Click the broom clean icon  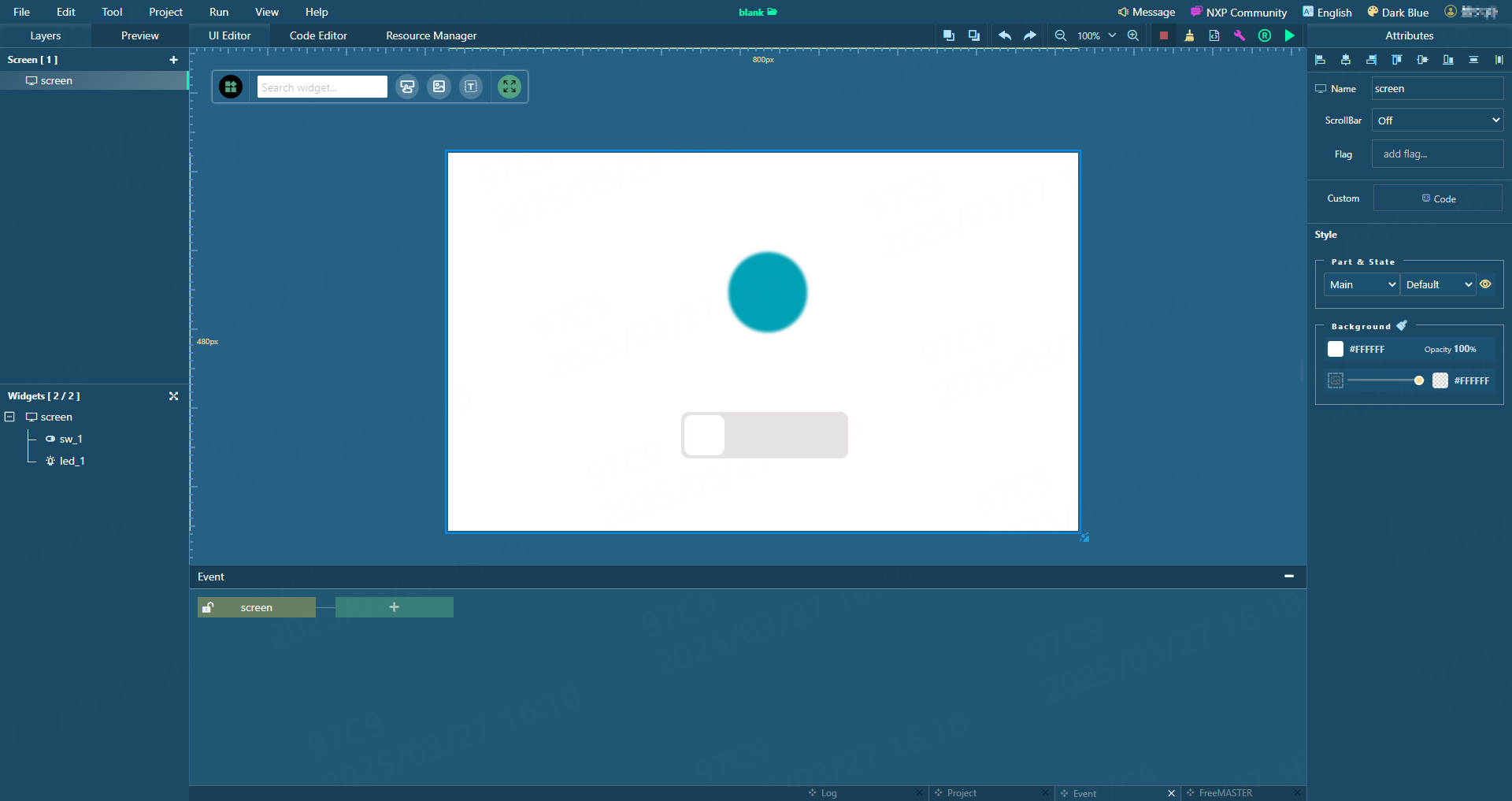pyautogui.click(x=1189, y=35)
